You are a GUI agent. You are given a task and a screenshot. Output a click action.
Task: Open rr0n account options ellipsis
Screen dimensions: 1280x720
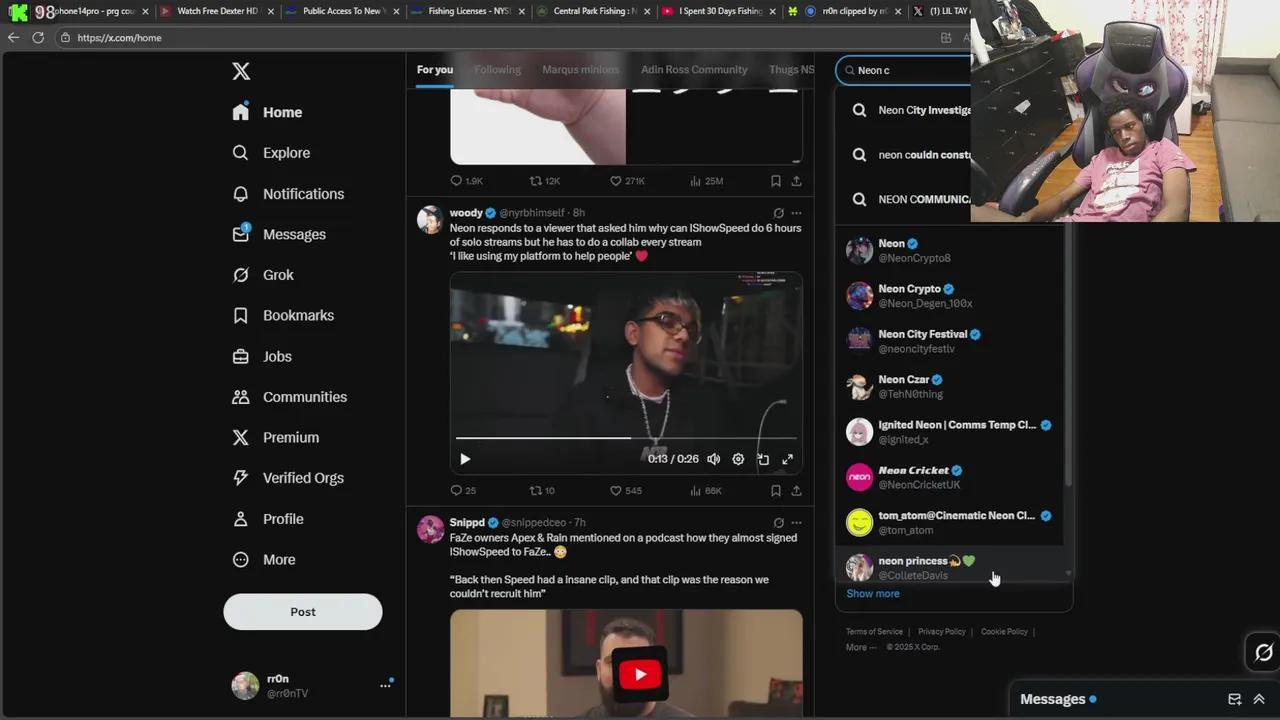coord(385,686)
